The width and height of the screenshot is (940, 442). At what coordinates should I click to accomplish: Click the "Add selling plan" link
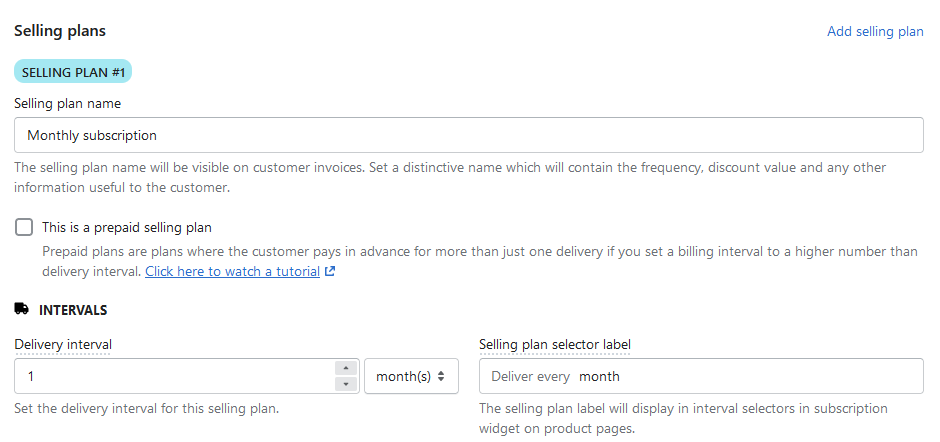tap(875, 31)
